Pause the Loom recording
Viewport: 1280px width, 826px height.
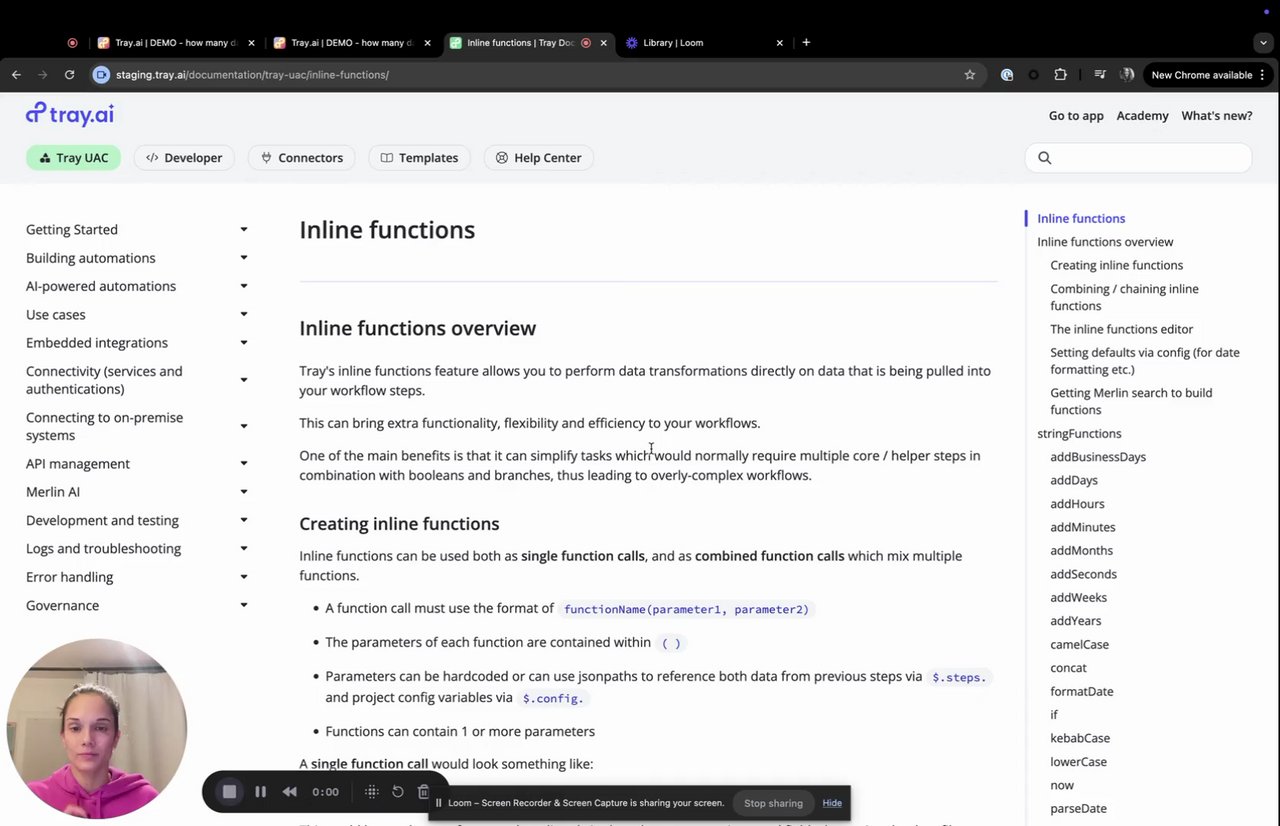(x=260, y=792)
